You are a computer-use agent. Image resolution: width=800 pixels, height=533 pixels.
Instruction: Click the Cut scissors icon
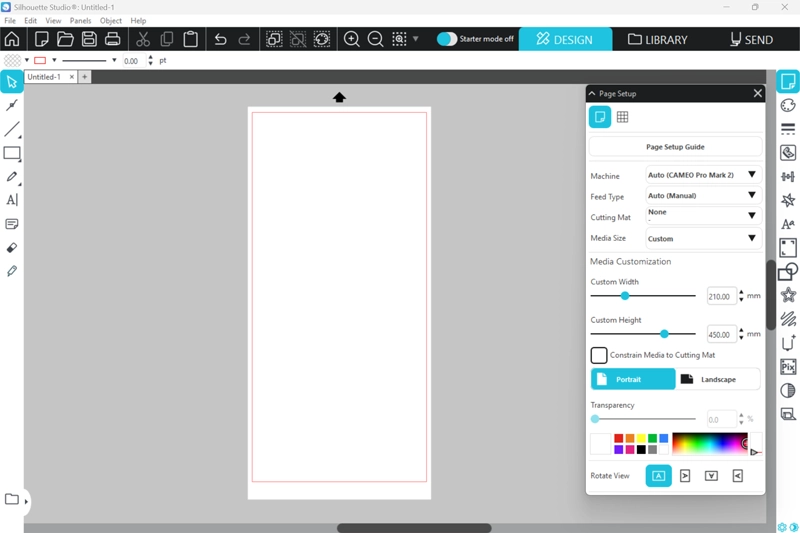pos(143,40)
